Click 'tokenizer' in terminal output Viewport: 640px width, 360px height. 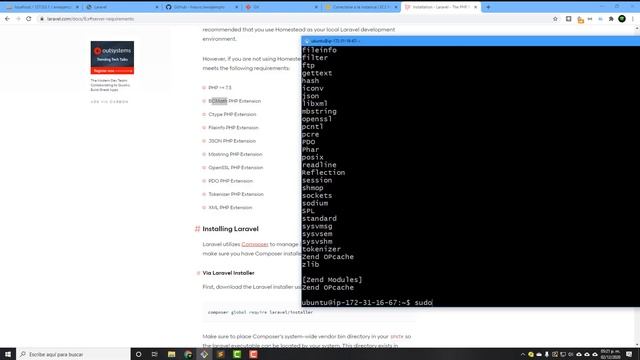321,249
